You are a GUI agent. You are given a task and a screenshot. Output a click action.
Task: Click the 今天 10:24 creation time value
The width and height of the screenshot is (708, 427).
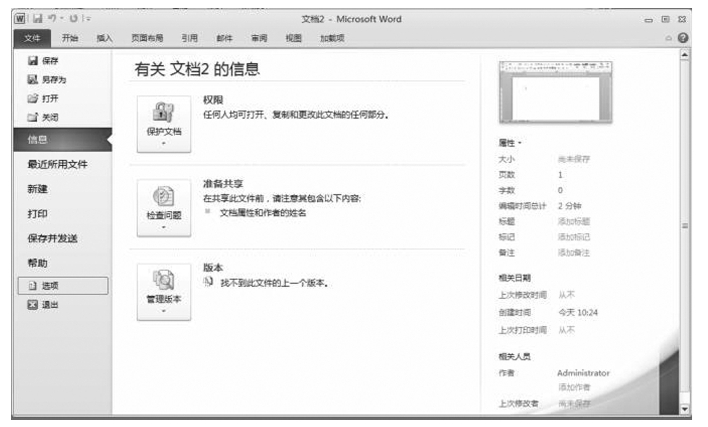coord(578,312)
